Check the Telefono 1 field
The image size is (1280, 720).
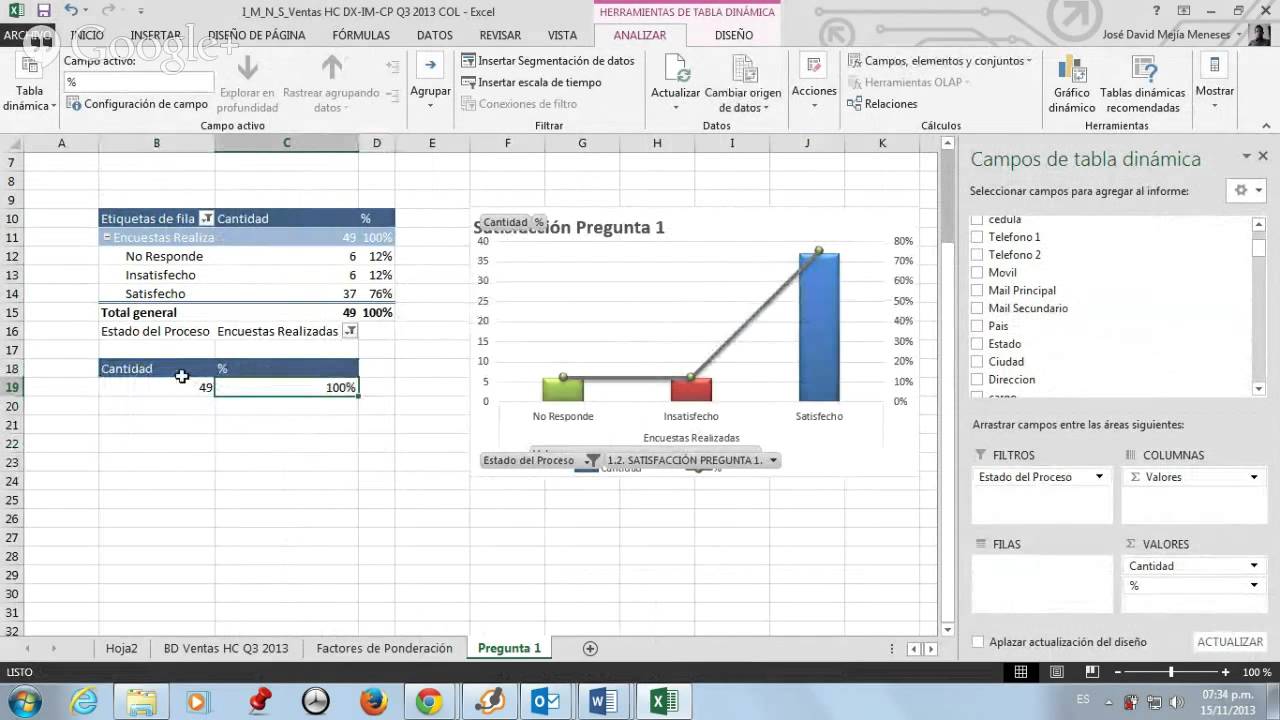(979, 237)
